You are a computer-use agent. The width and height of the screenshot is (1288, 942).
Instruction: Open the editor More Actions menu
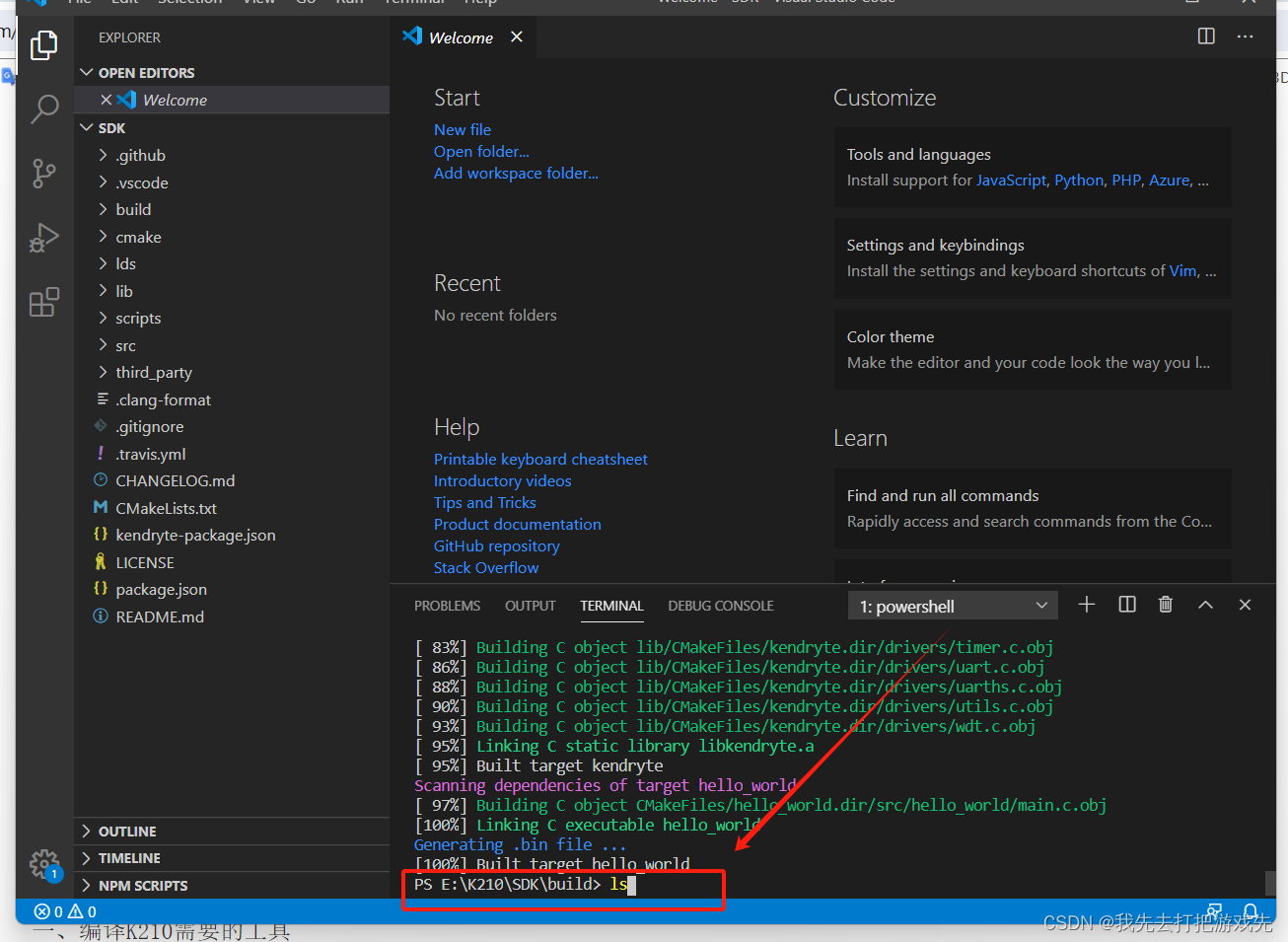[x=1245, y=36]
